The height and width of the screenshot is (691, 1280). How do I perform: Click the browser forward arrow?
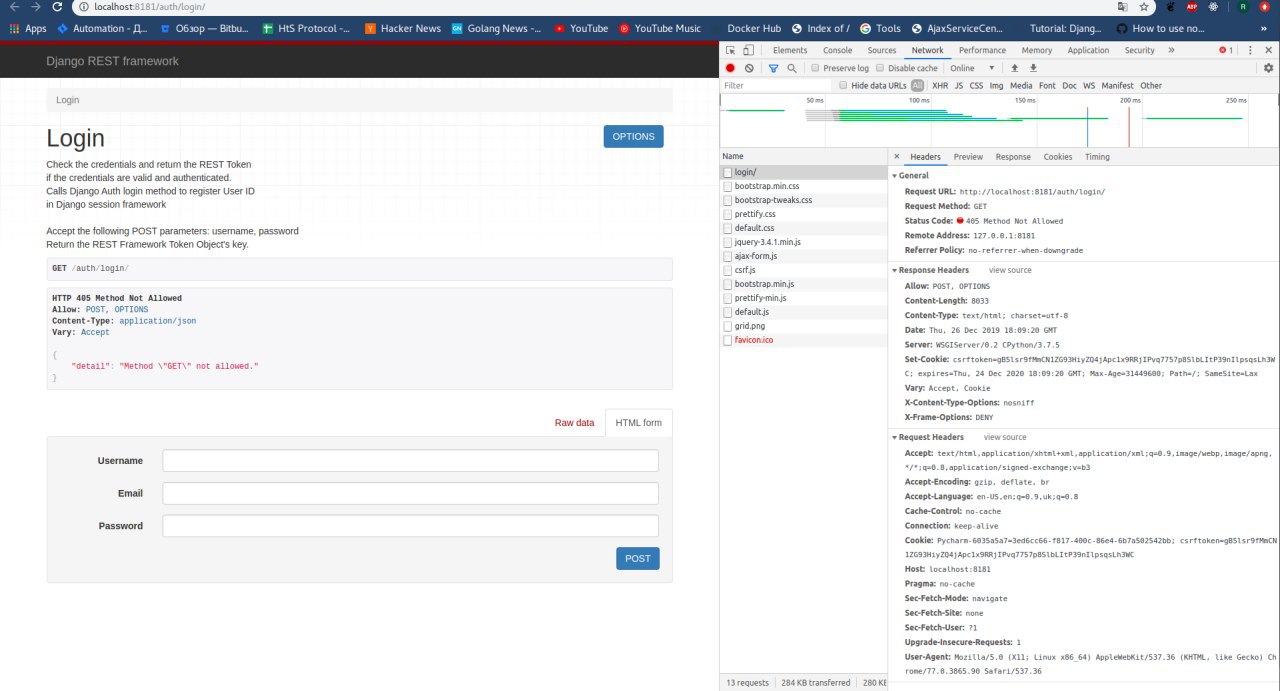pyautogui.click(x=35, y=6)
